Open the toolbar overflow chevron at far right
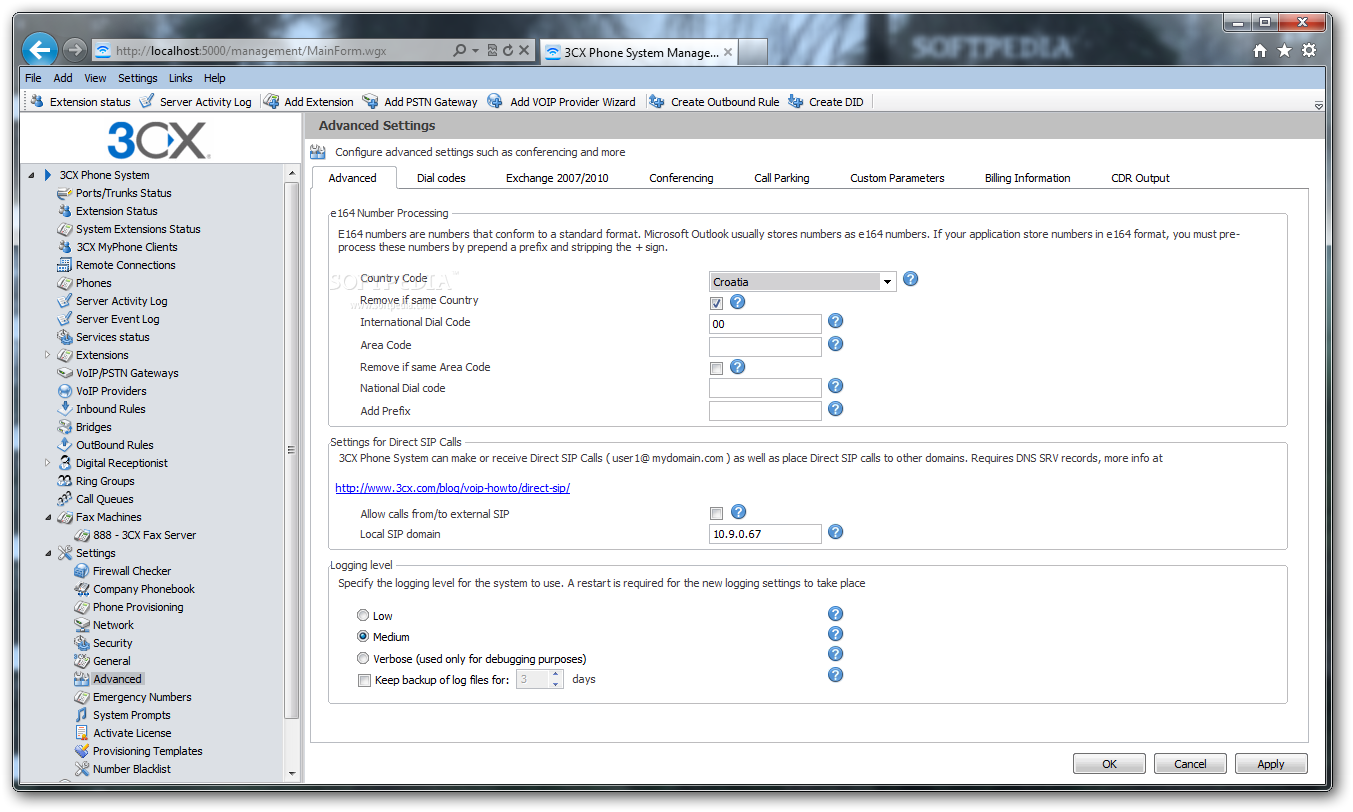The height and width of the screenshot is (812, 1353). tap(1318, 105)
